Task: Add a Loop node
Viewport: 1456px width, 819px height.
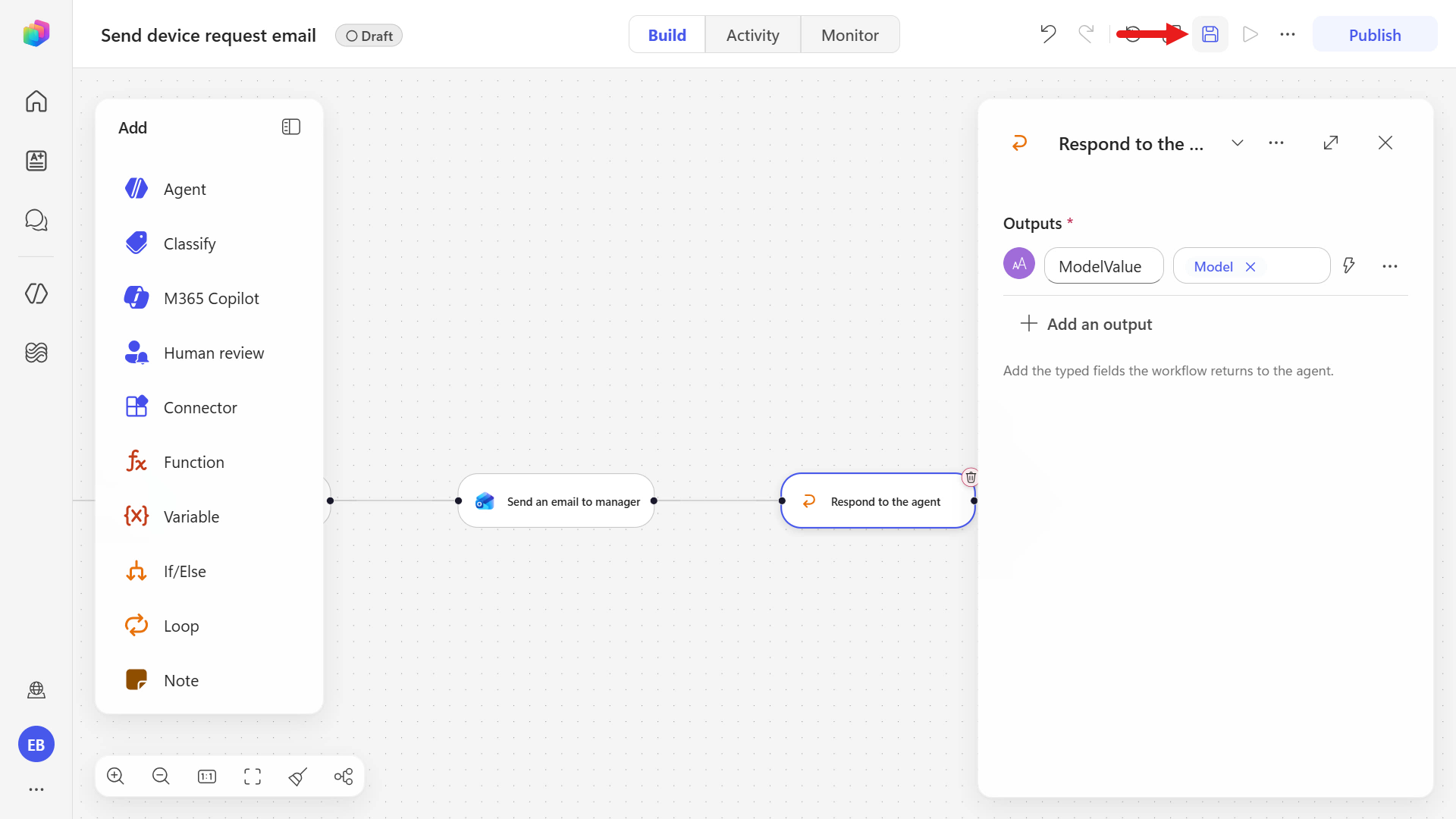Action: tap(209, 626)
